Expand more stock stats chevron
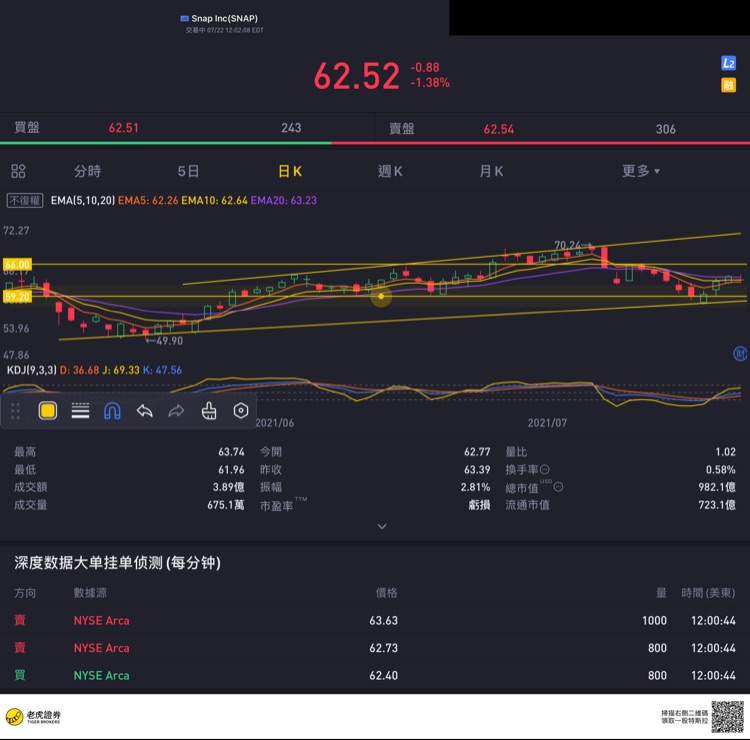The height and width of the screenshot is (740, 750). (x=382, y=526)
